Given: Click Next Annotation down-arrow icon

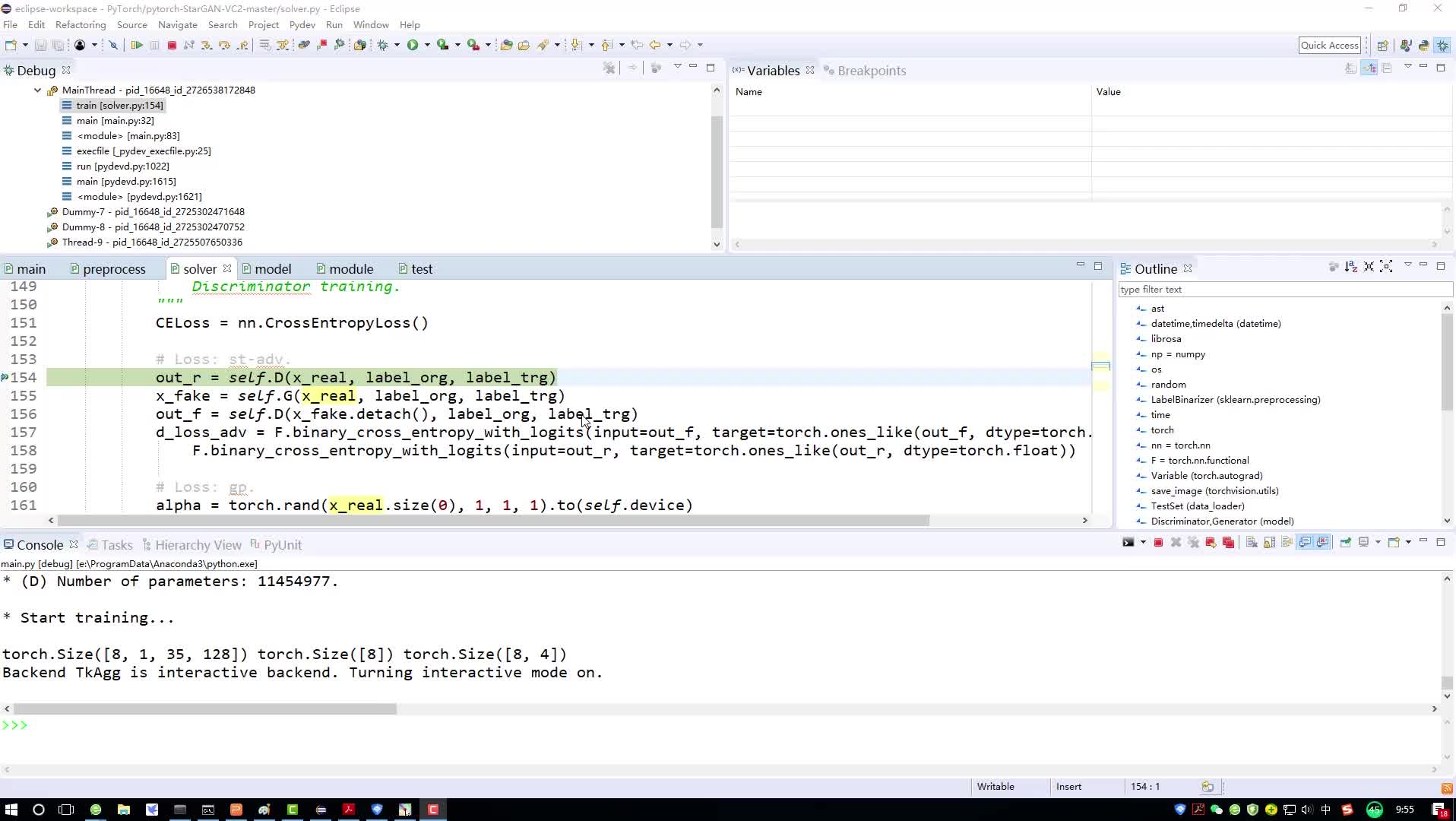Looking at the screenshot, I should point(575,45).
